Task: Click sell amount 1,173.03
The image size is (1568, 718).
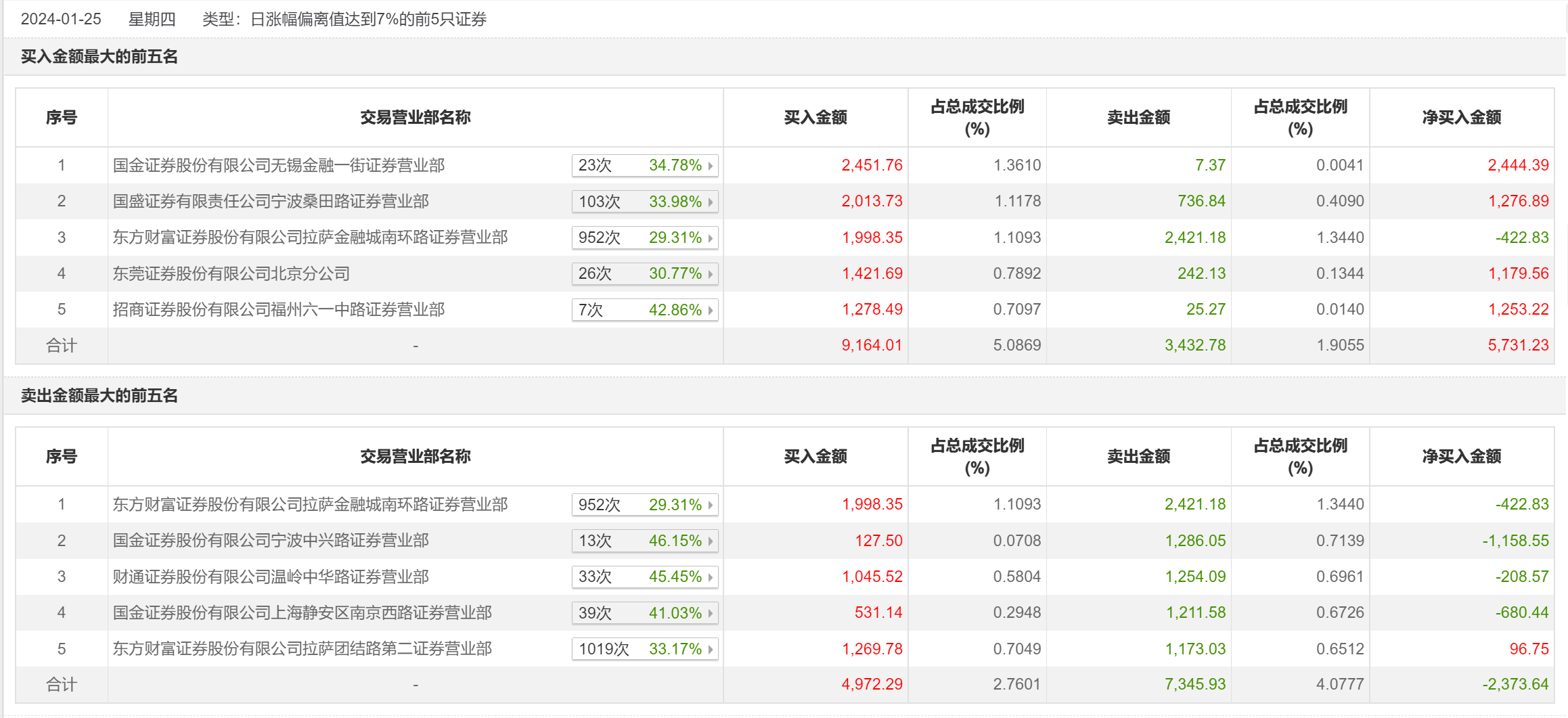Action: point(1195,650)
